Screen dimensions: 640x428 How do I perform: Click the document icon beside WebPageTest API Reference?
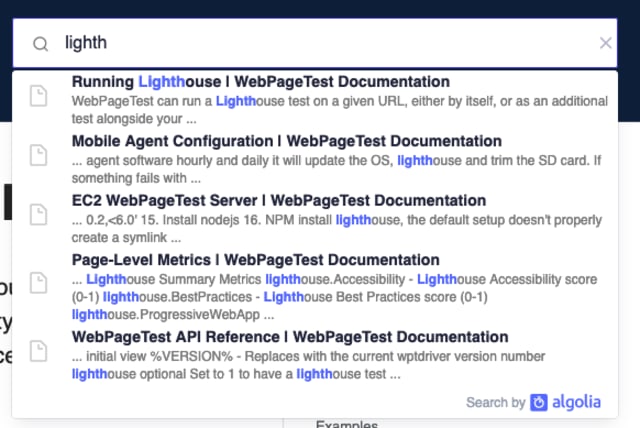pos(38,351)
